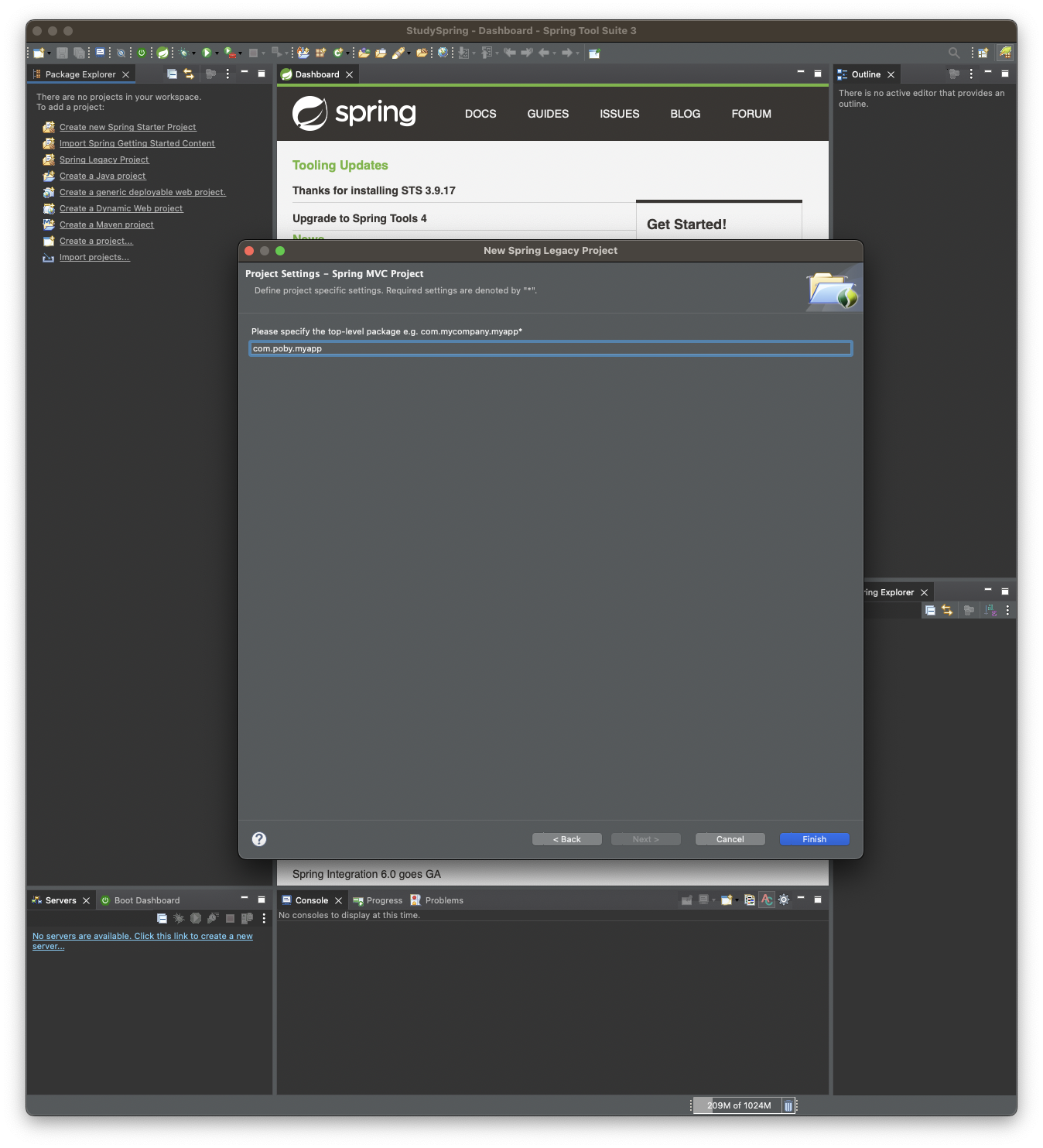Click the Run with Coverage toolbar icon
The height and width of the screenshot is (1148, 1043).
click(x=230, y=53)
